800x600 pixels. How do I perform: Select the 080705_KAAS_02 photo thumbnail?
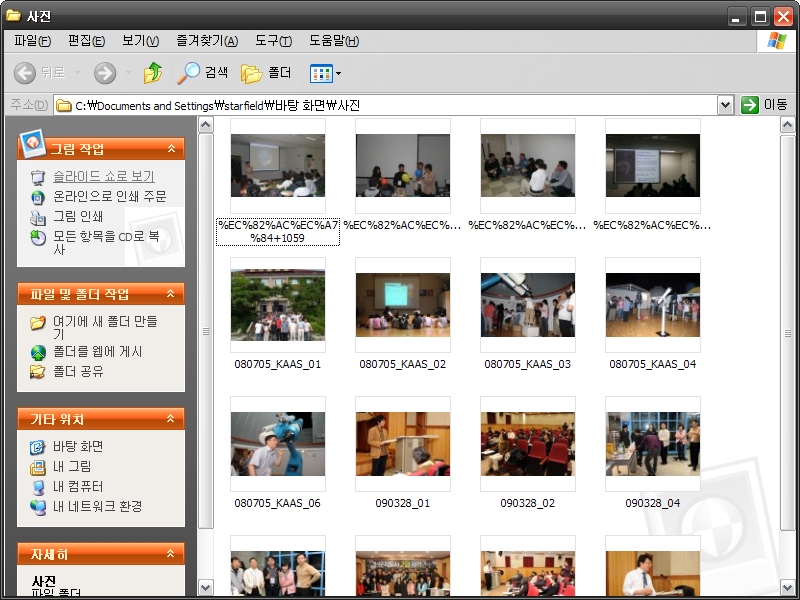coord(403,305)
